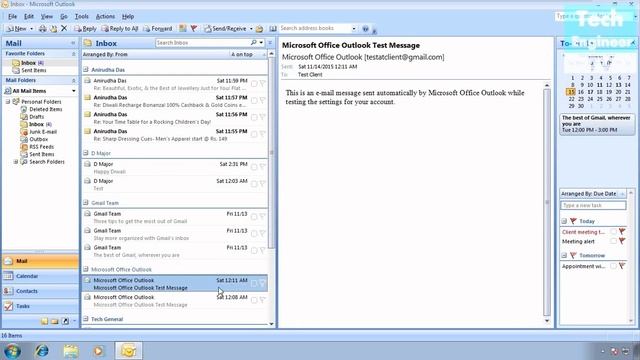This screenshot has height=360, width=640.
Task: Toggle flag on Anirudha Das 11:57 PM message
Action: (x=262, y=100)
